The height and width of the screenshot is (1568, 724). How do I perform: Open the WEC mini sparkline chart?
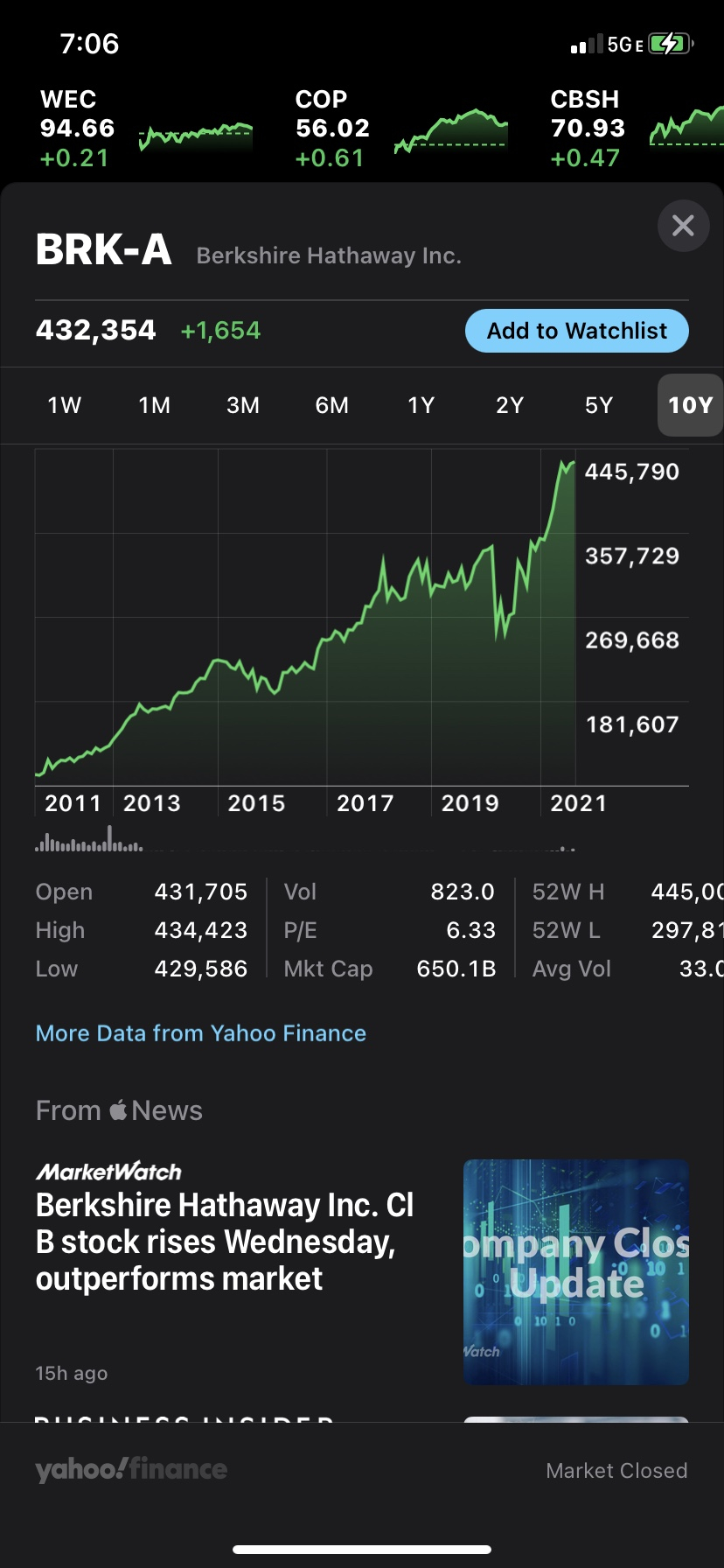click(196, 136)
